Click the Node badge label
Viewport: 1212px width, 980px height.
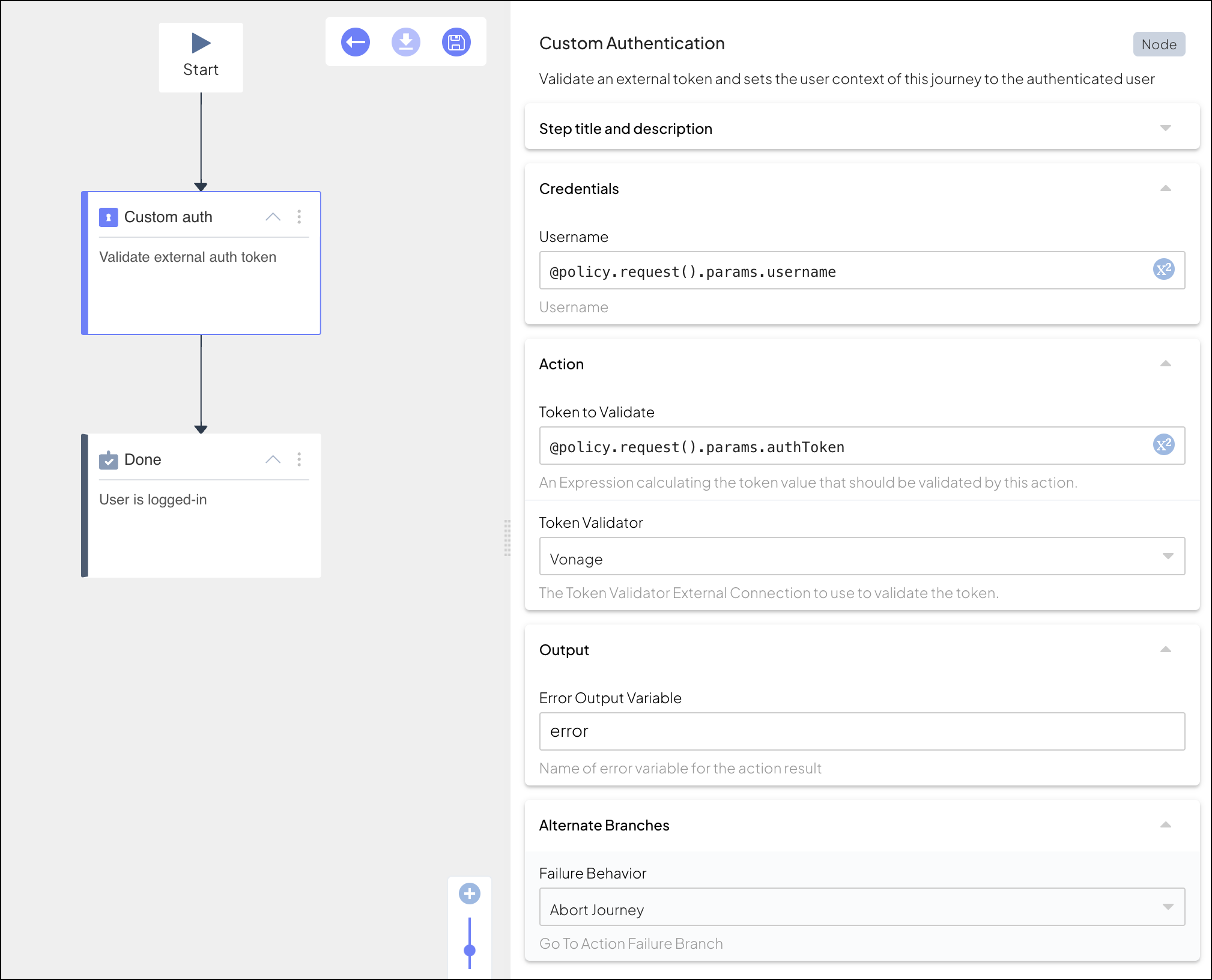click(1159, 44)
